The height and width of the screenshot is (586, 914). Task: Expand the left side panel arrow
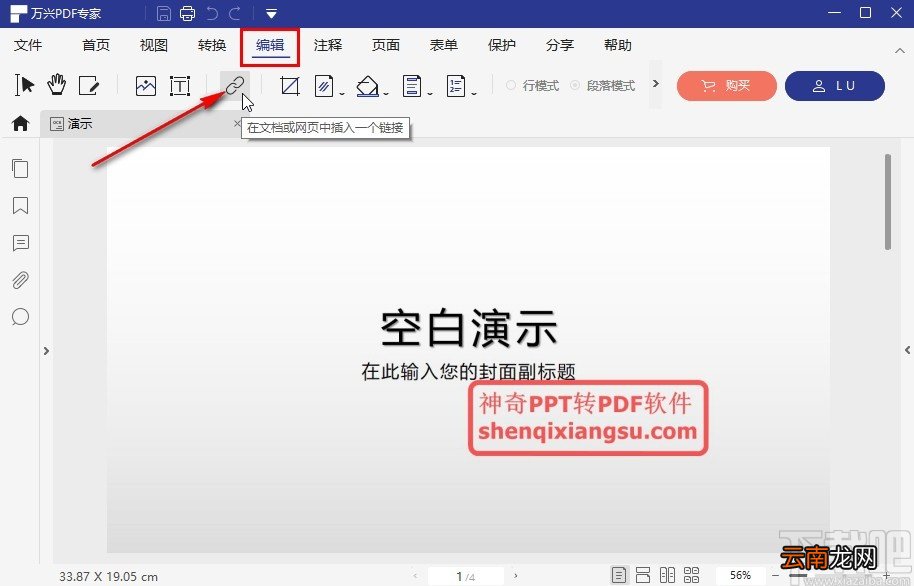tap(46, 350)
